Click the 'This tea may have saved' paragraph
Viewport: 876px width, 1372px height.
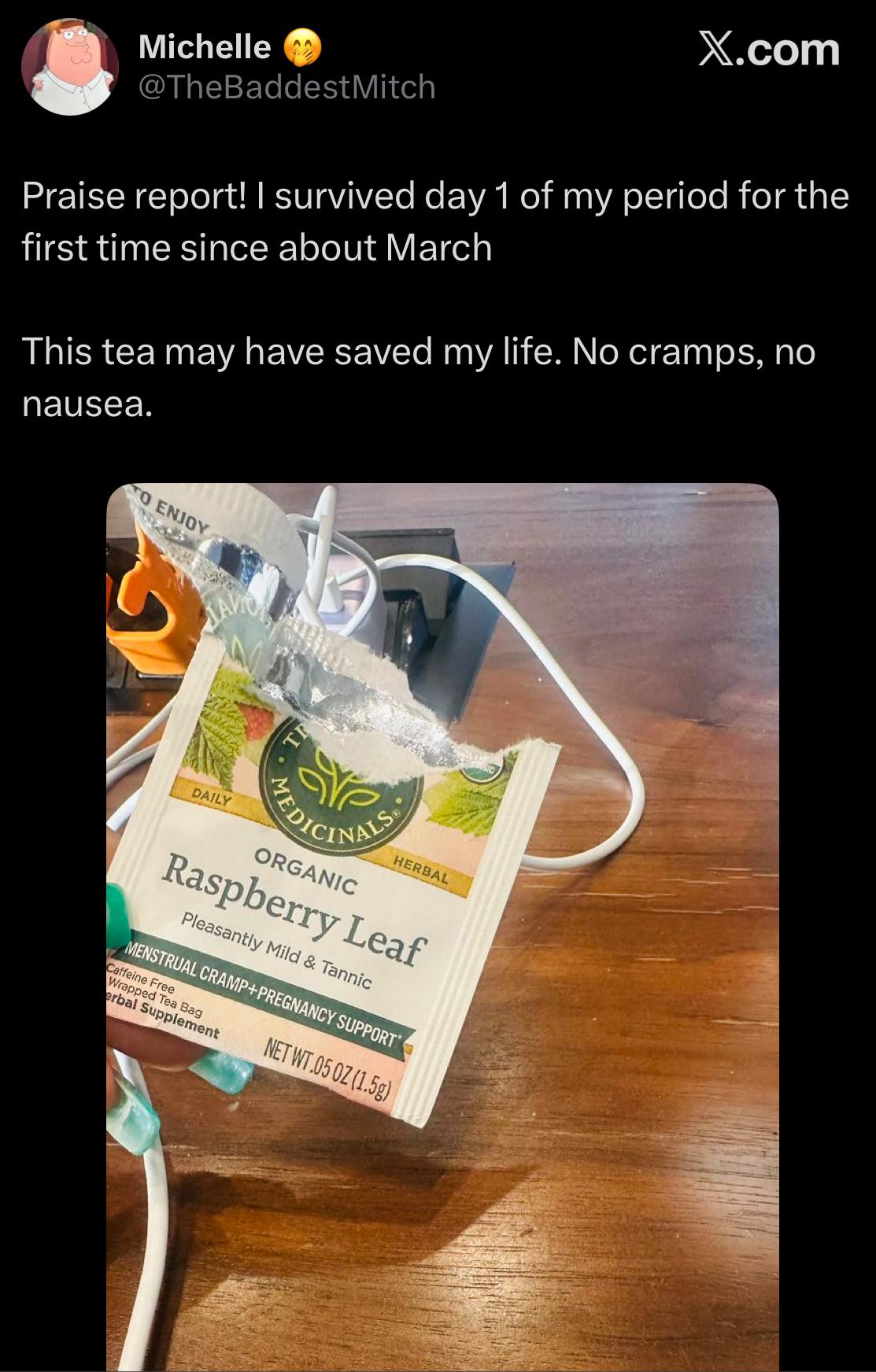pyautogui.click(x=418, y=377)
